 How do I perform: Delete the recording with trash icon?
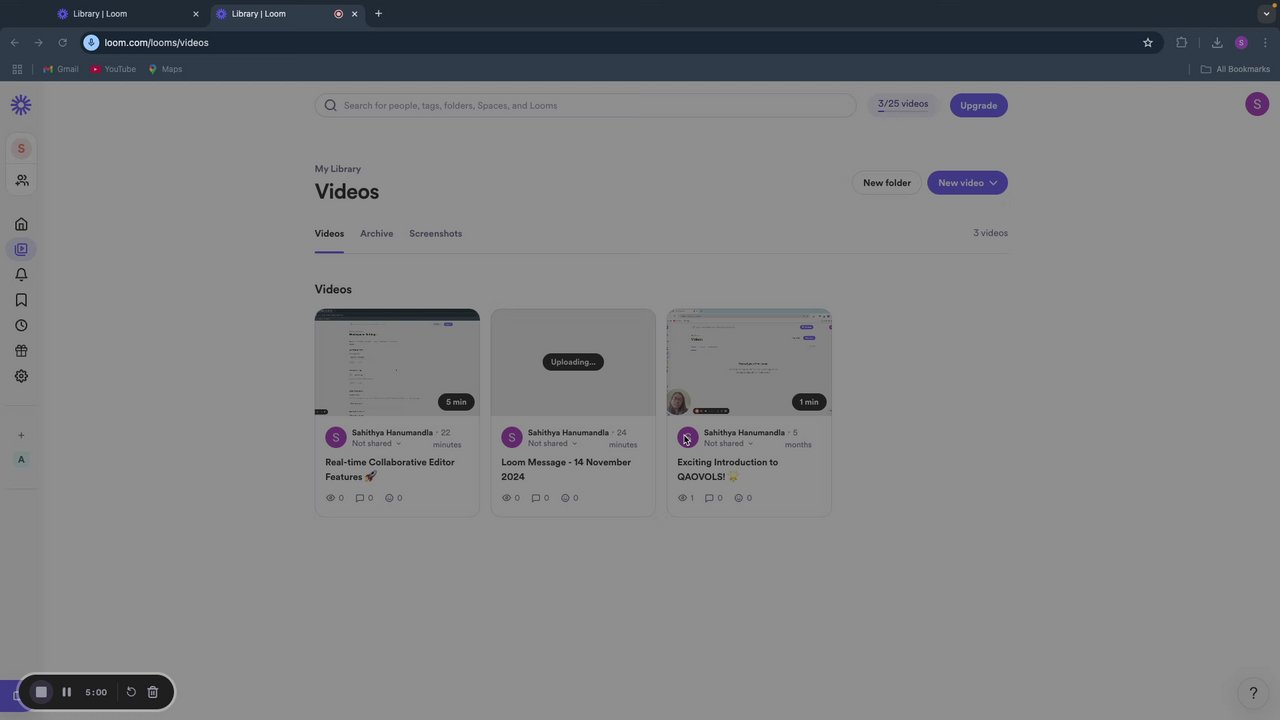[x=153, y=692]
